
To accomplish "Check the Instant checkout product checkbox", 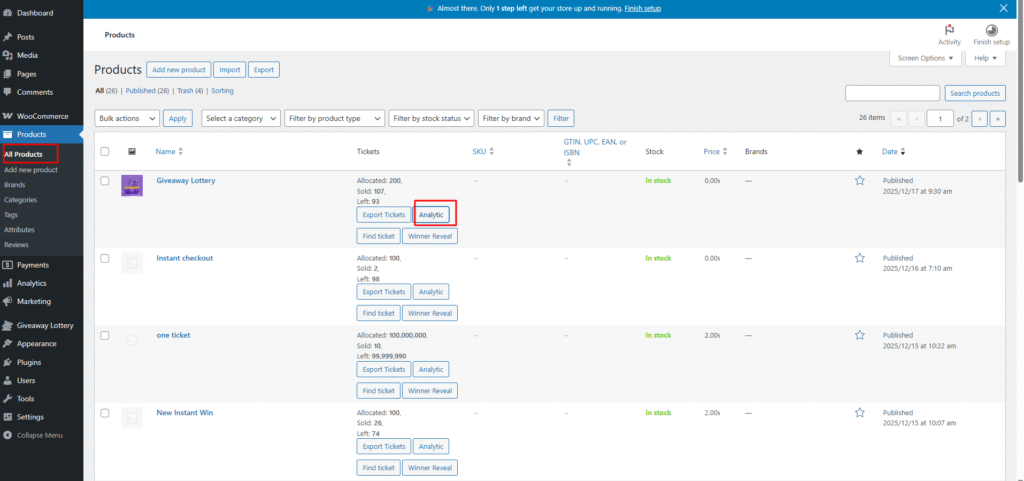I will (105, 258).
